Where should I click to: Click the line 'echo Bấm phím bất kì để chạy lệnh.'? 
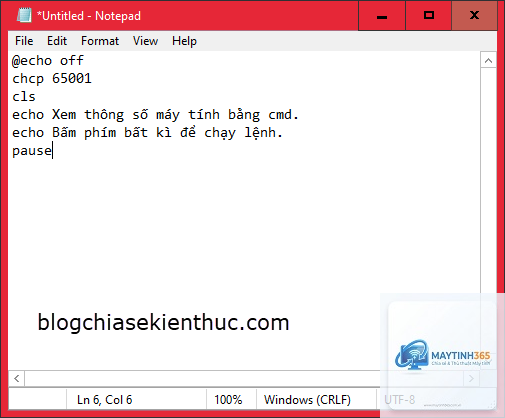point(147,133)
